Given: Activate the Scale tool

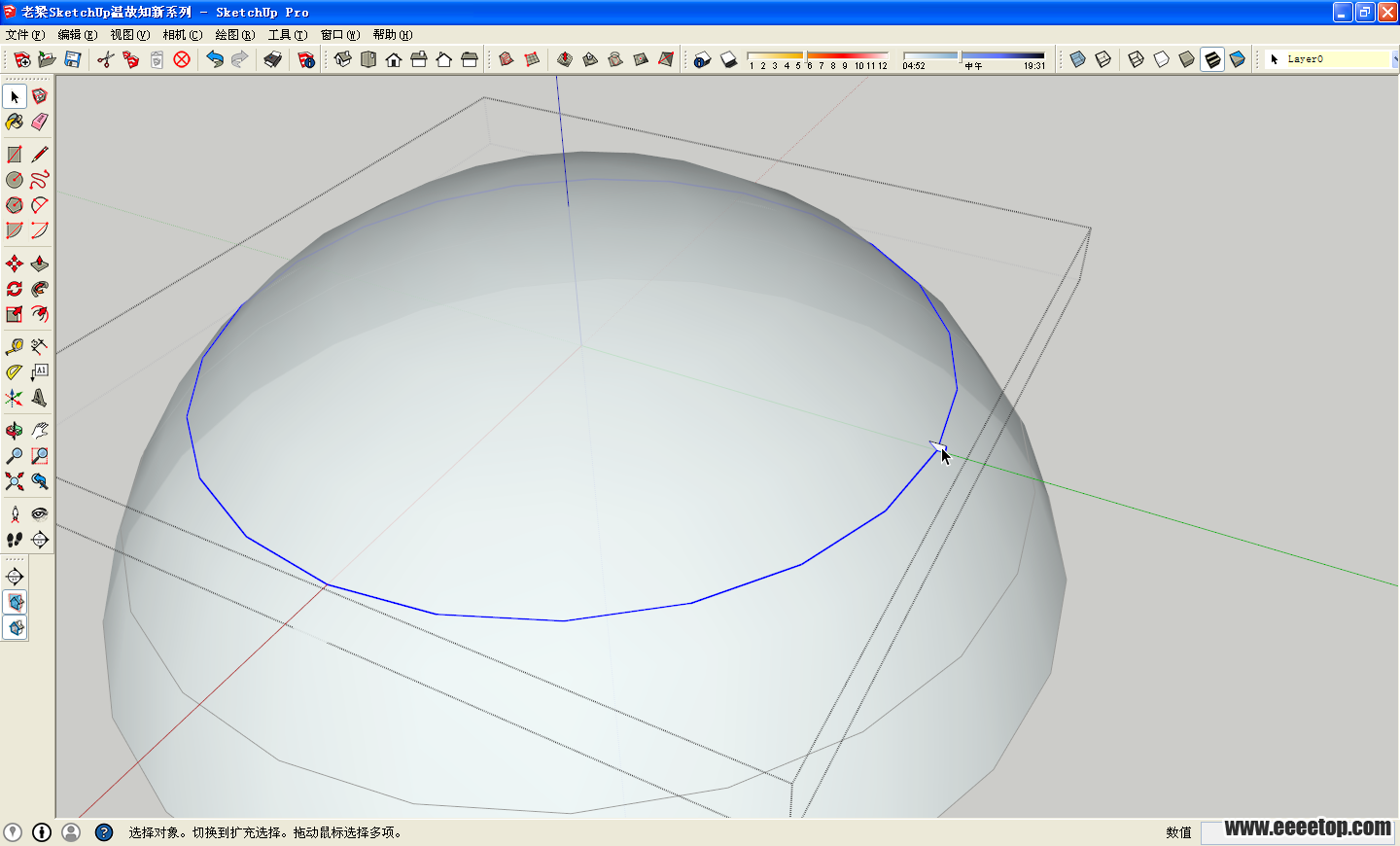Looking at the screenshot, I should click(x=15, y=314).
